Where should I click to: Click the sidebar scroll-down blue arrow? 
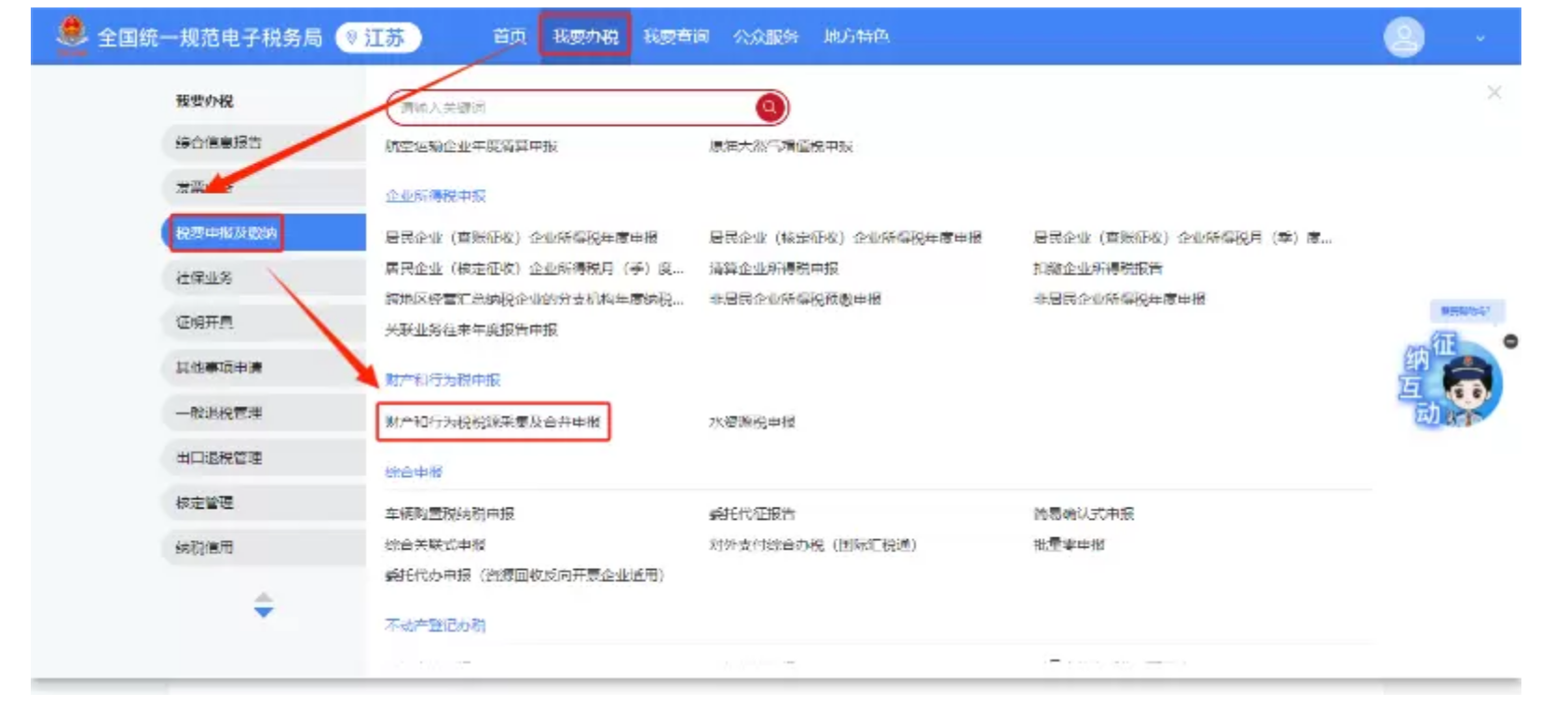click(264, 612)
